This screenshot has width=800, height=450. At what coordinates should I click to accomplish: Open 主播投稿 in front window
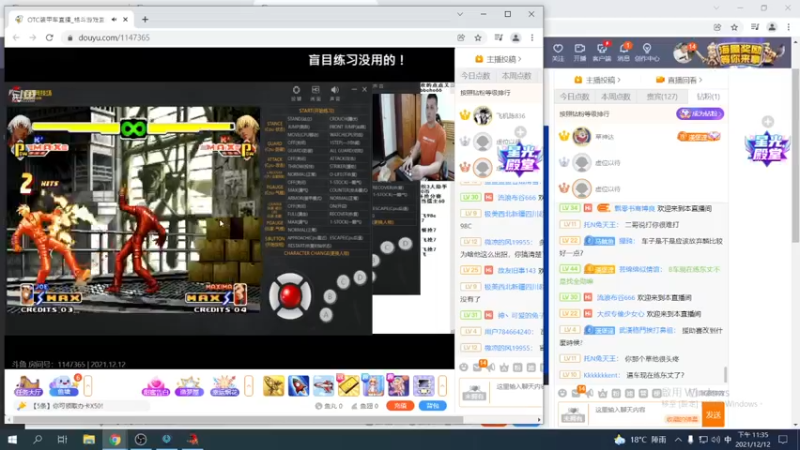point(497,59)
